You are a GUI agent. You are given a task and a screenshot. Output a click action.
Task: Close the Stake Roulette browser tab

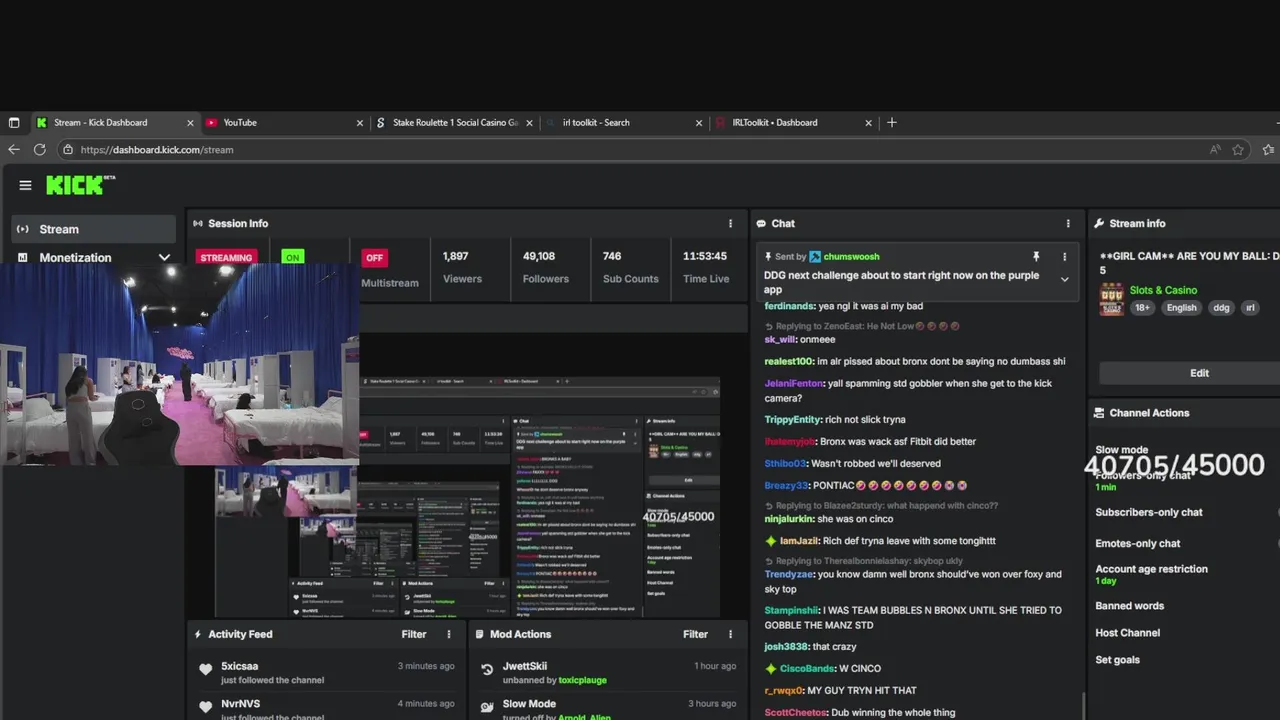coord(530,123)
